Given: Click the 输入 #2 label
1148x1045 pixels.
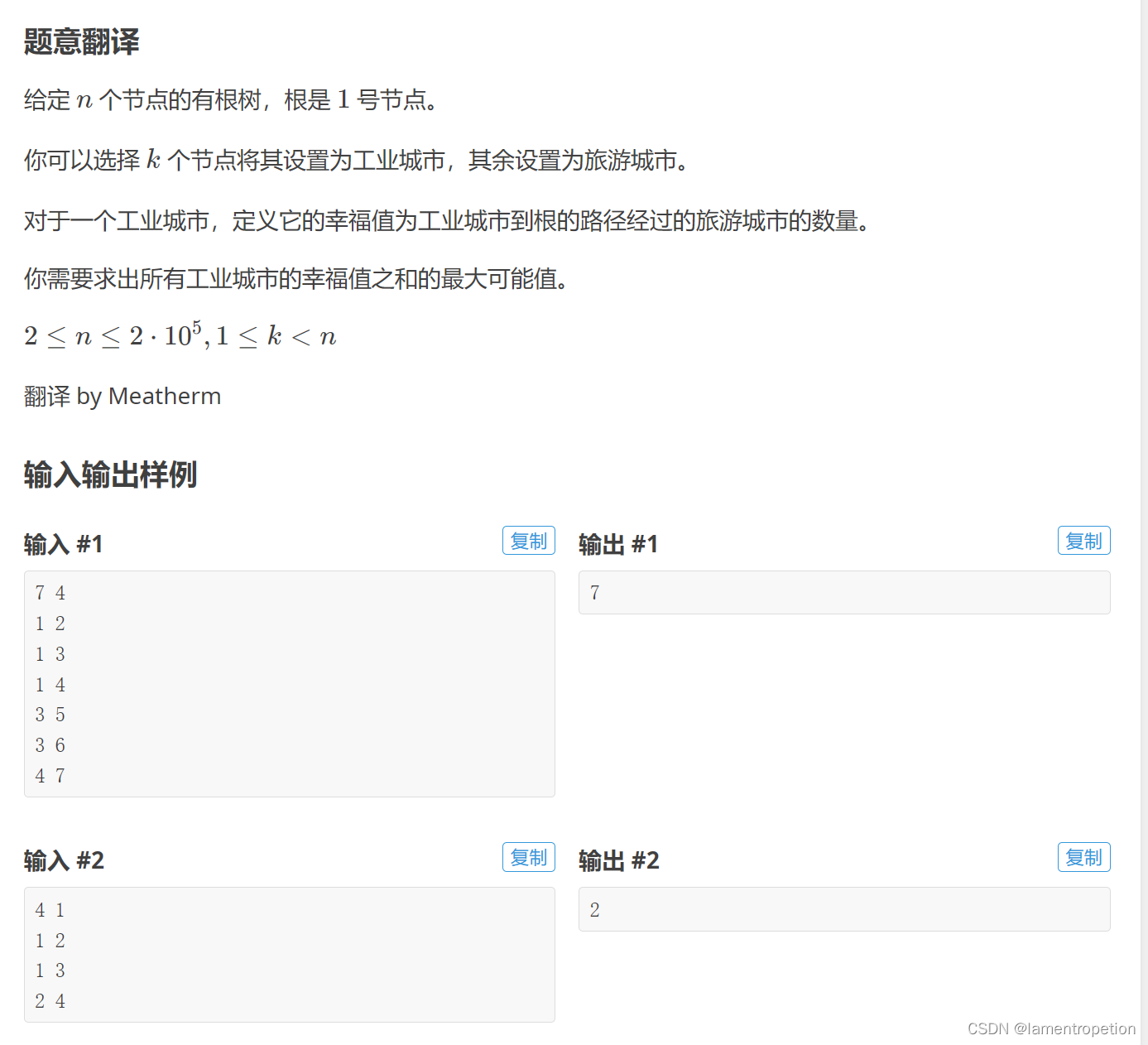Looking at the screenshot, I should click(x=63, y=861).
